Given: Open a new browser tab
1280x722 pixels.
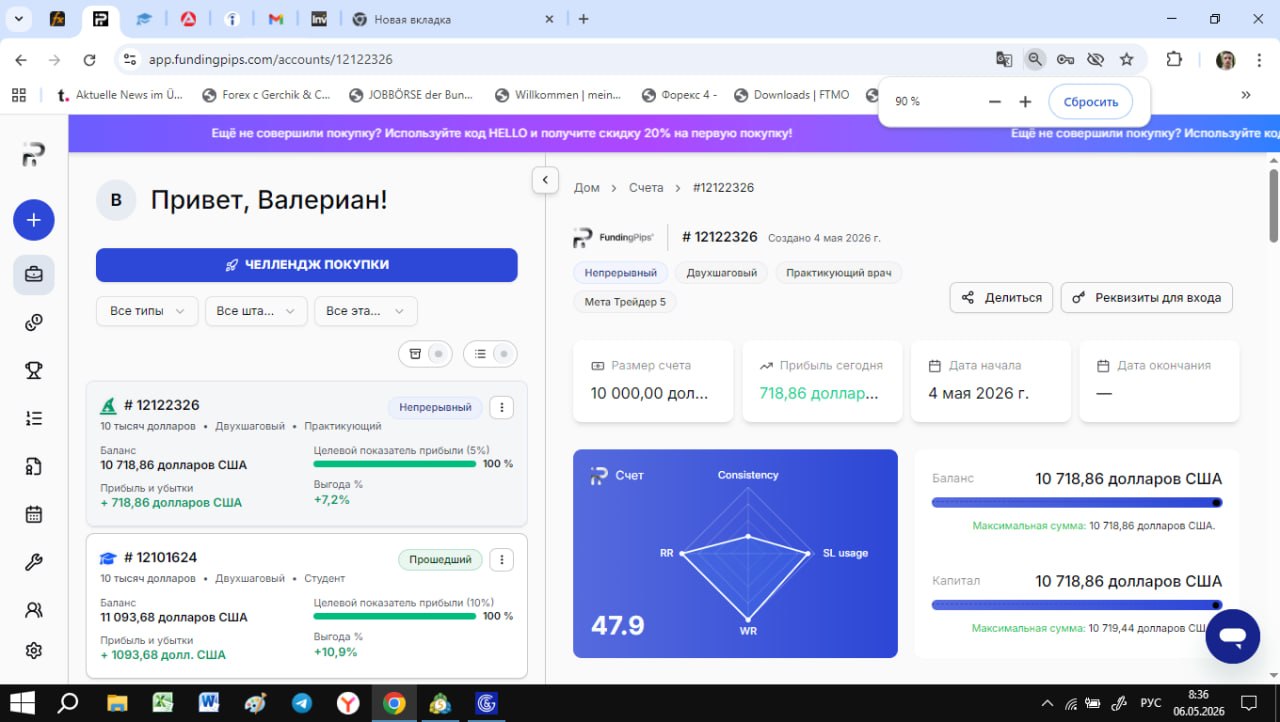Looking at the screenshot, I should pyautogui.click(x=584, y=19).
